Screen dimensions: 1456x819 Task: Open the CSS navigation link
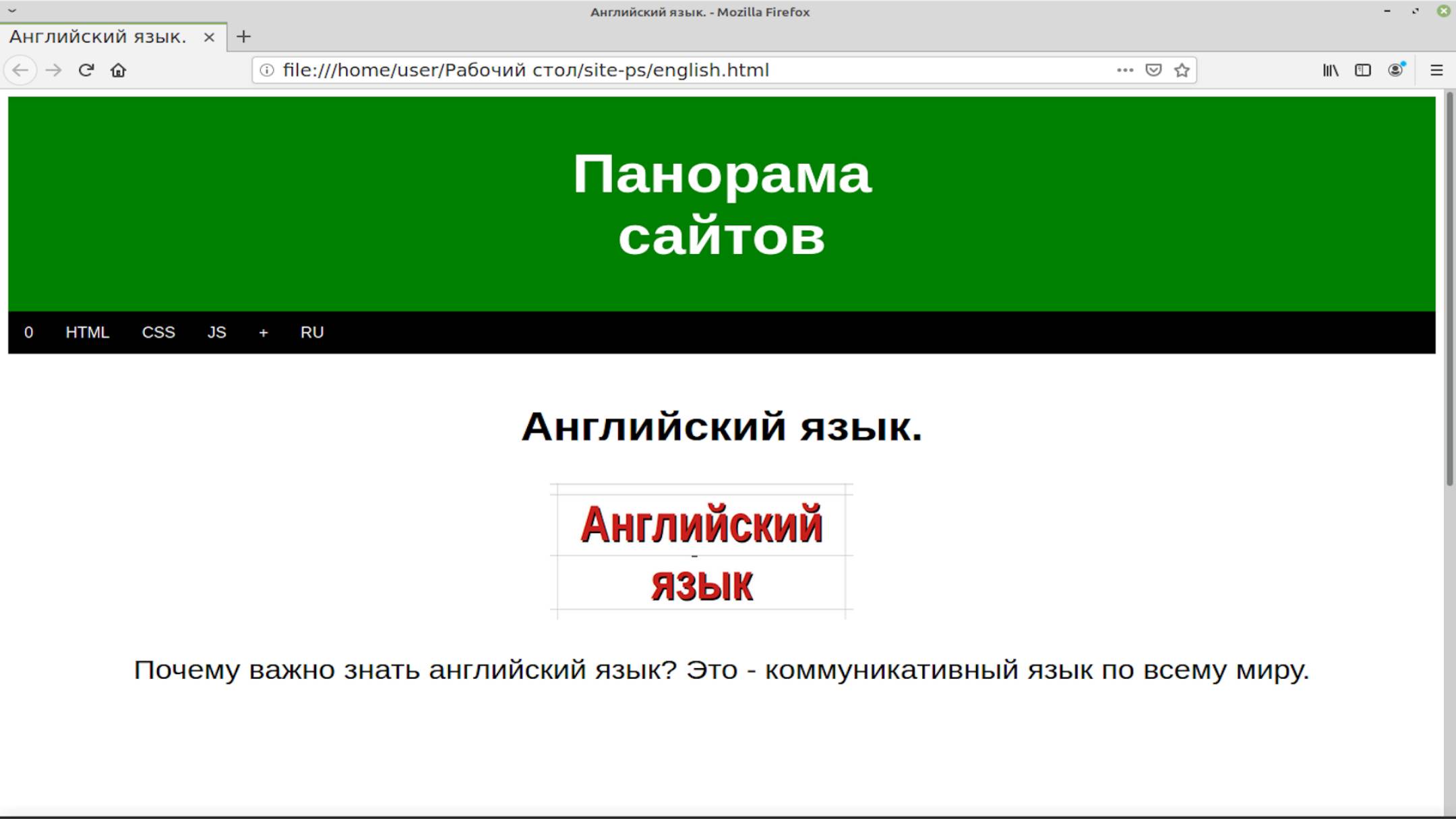158,332
